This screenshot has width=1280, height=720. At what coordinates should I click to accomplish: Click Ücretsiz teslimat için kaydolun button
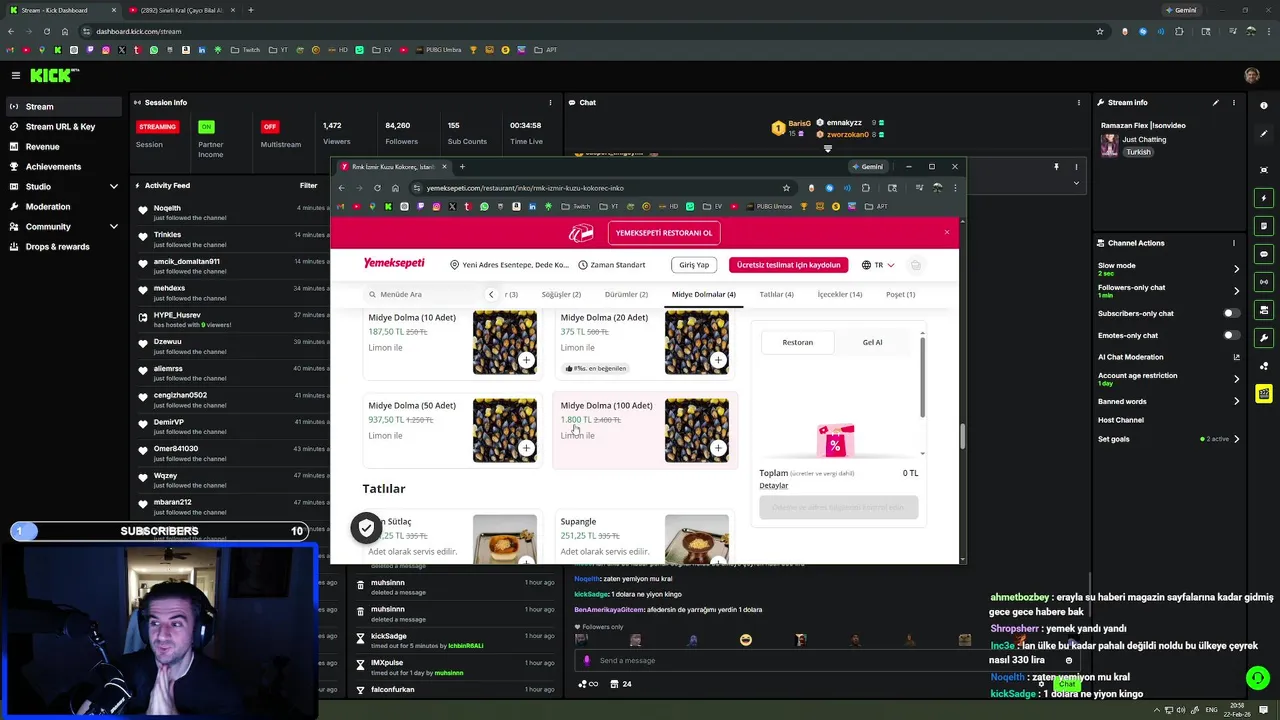coord(788,265)
